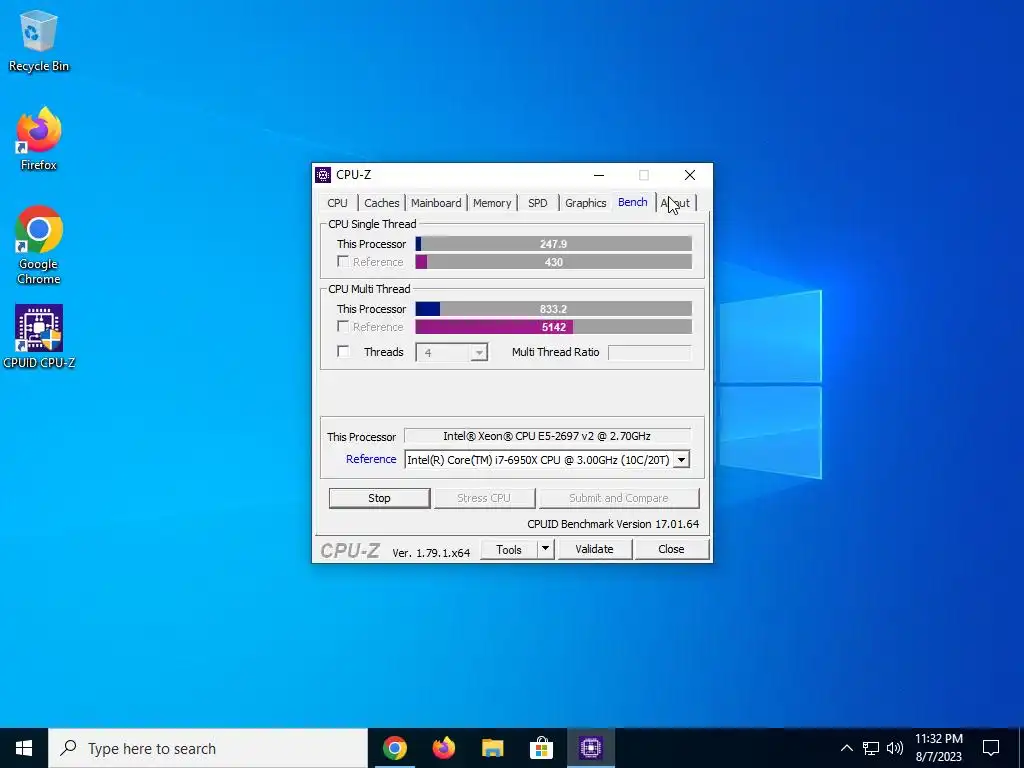Open the Windows Start menu
Screen dimensions: 1024x768
click(24, 748)
